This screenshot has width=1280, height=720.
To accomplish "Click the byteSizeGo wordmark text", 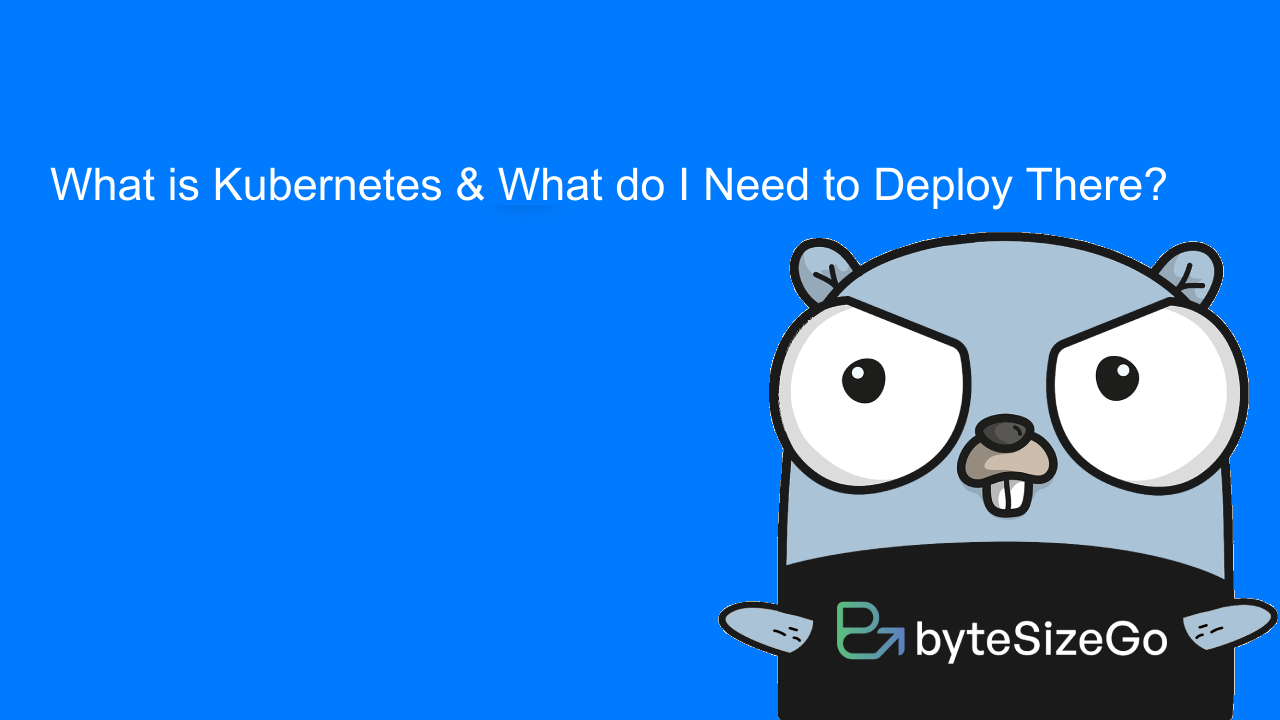I will 1041,640.
